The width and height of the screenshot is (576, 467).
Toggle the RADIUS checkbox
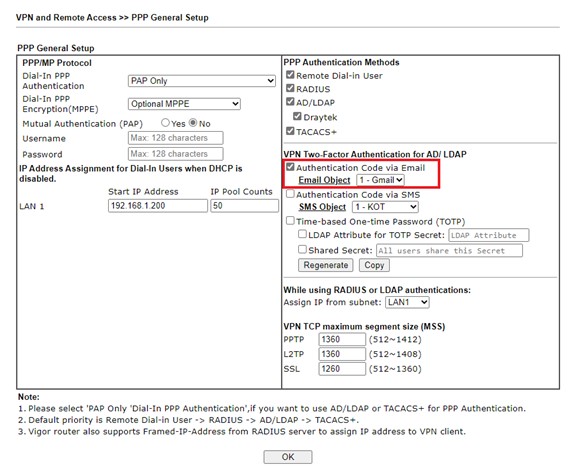point(290,88)
